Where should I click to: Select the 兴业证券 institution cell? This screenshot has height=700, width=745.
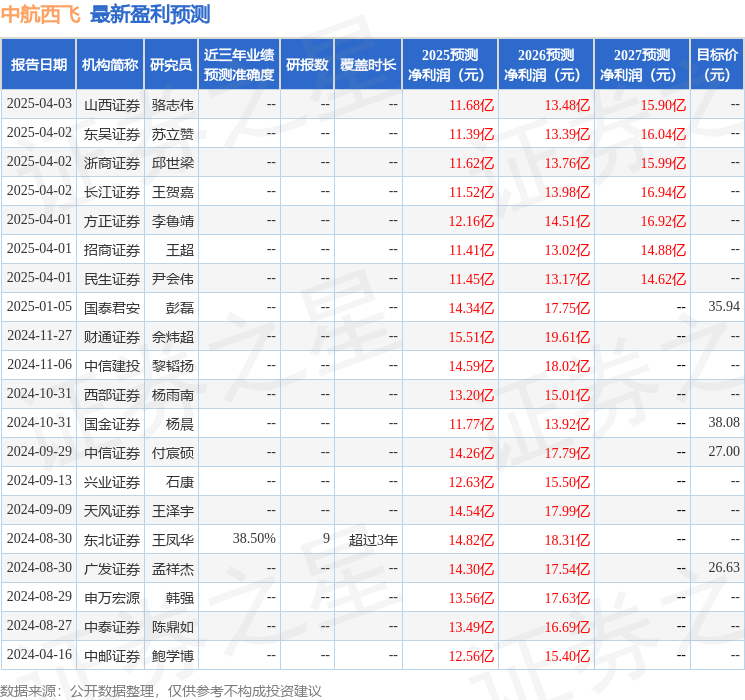pyautogui.click(x=112, y=482)
